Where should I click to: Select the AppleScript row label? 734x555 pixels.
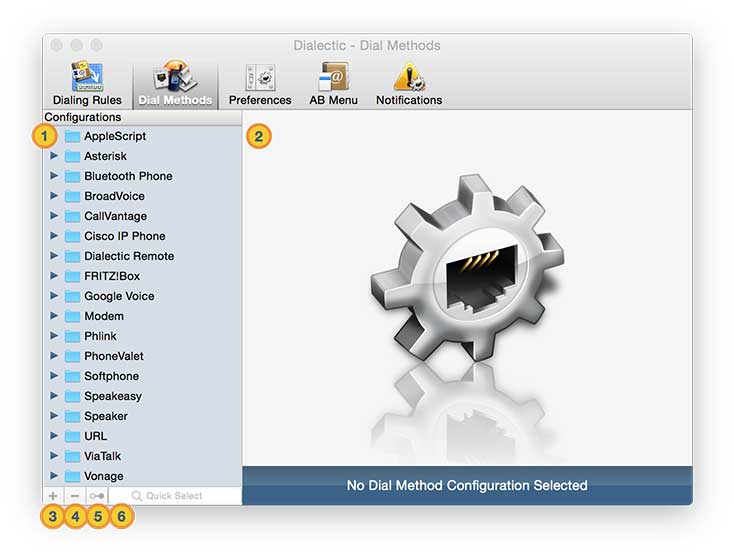coord(115,136)
